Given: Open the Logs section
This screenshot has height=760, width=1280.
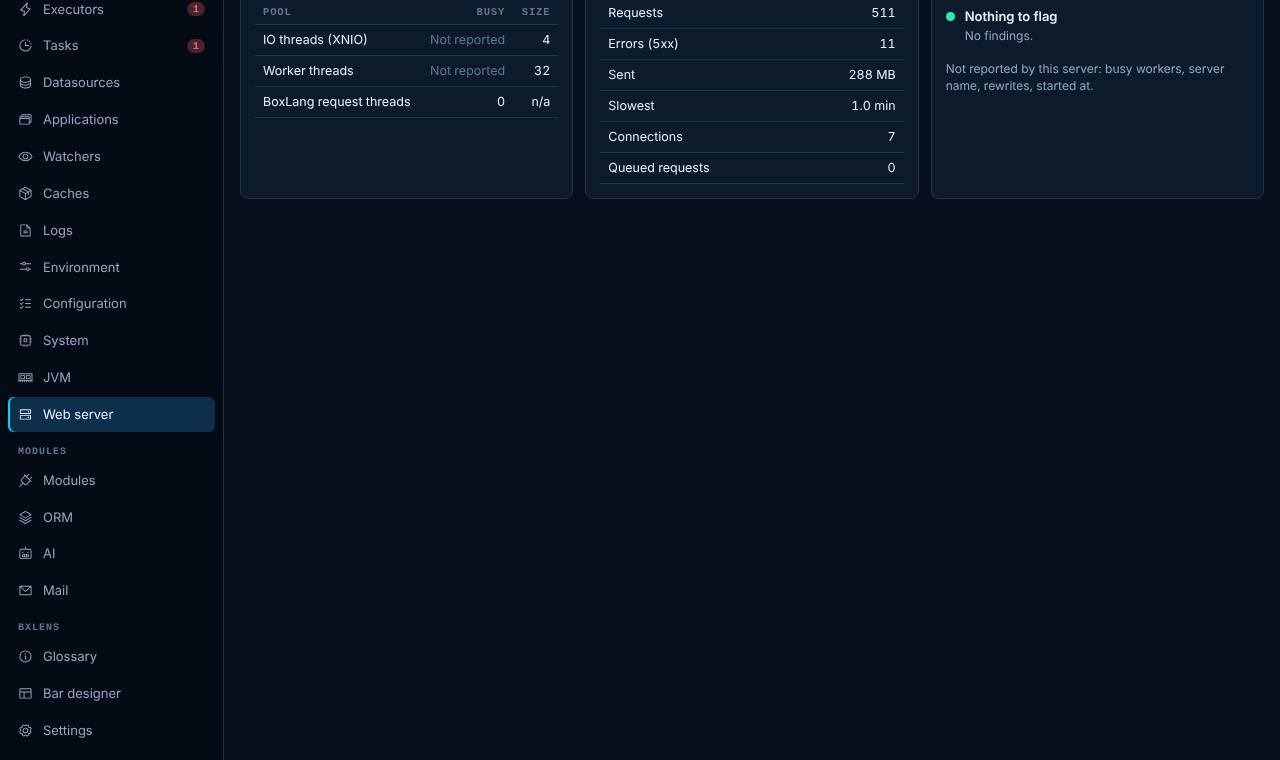Looking at the screenshot, I should point(111,231).
